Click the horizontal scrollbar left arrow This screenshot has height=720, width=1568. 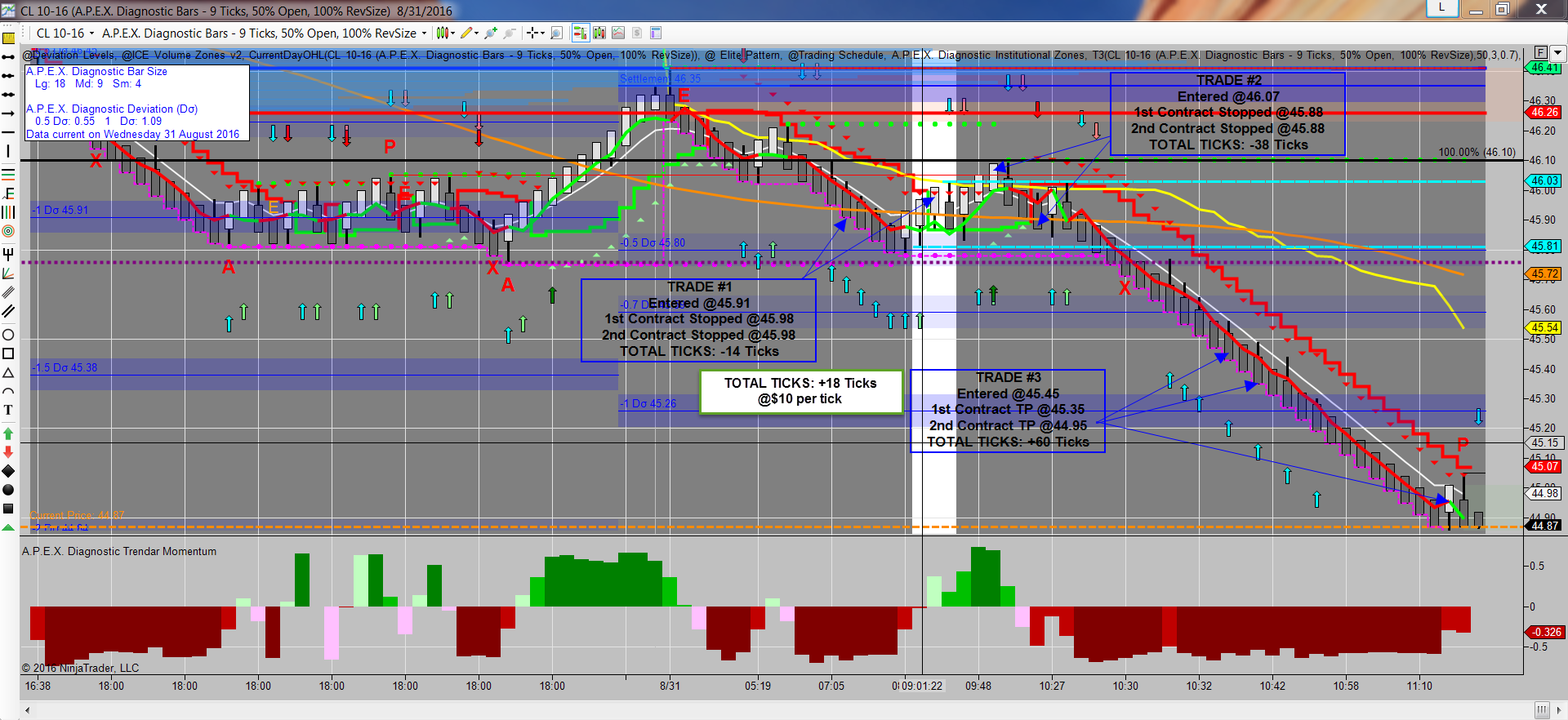click(29, 710)
